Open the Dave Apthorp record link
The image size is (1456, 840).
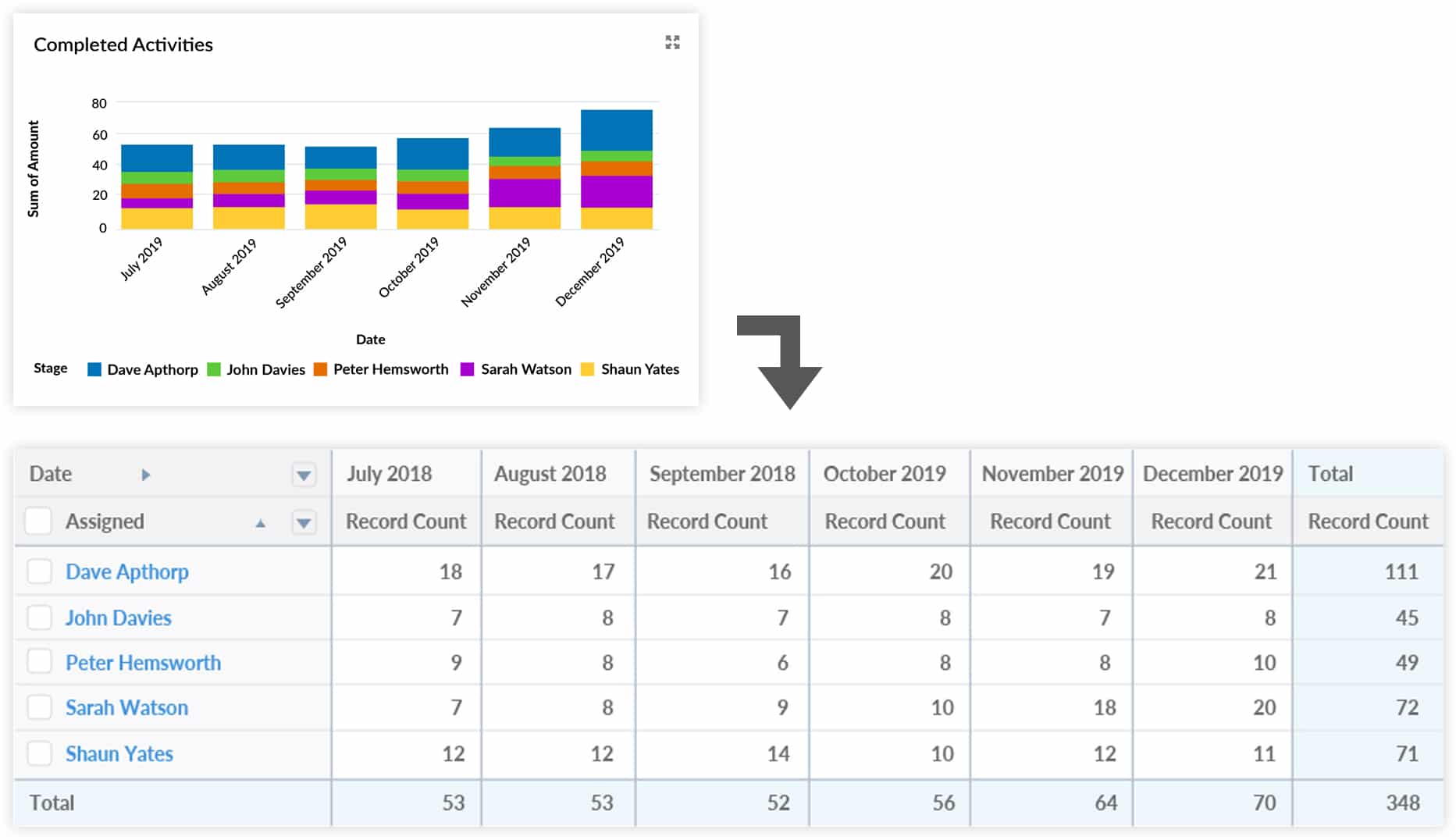point(126,571)
